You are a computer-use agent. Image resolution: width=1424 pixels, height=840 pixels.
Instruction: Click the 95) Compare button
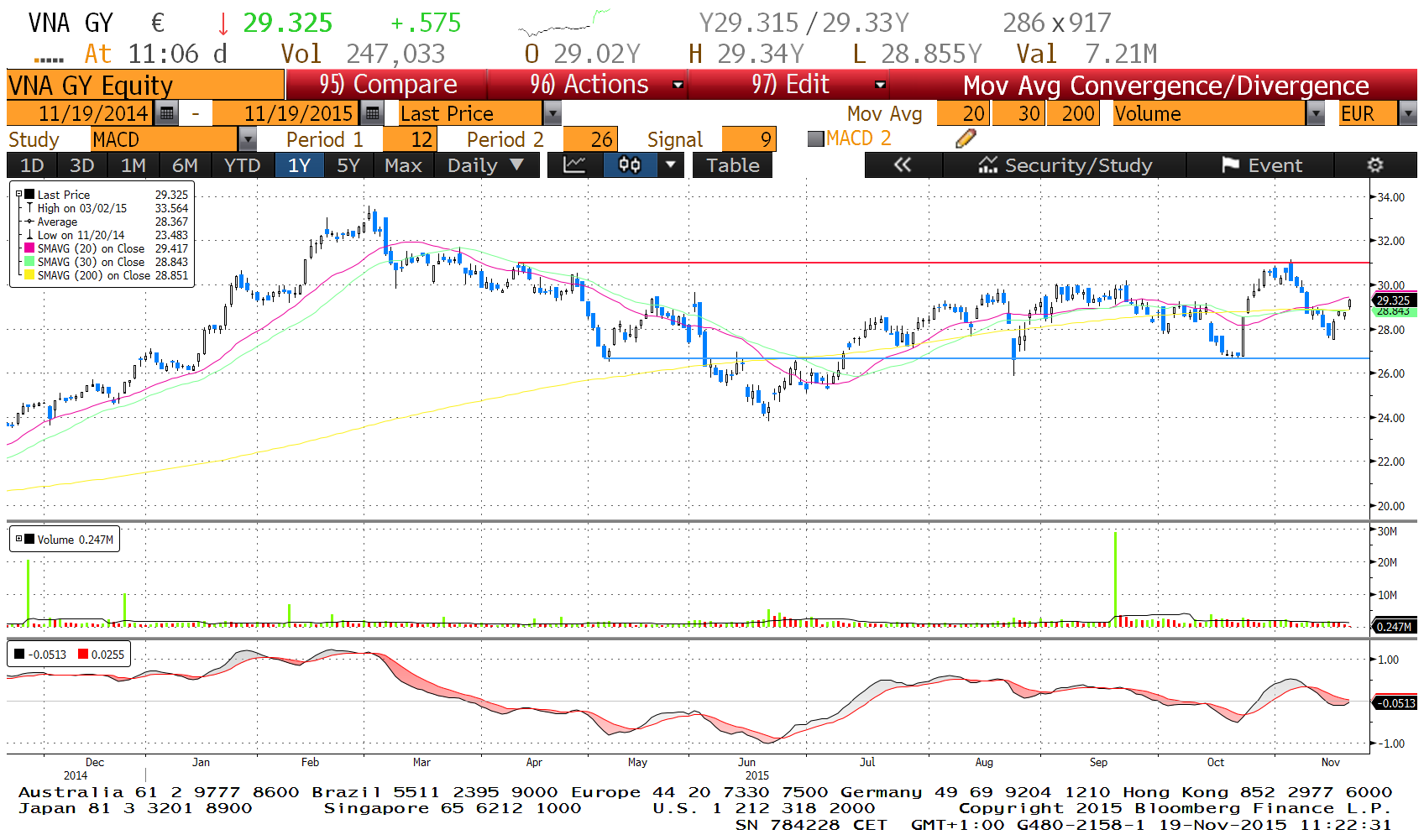point(388,85)
